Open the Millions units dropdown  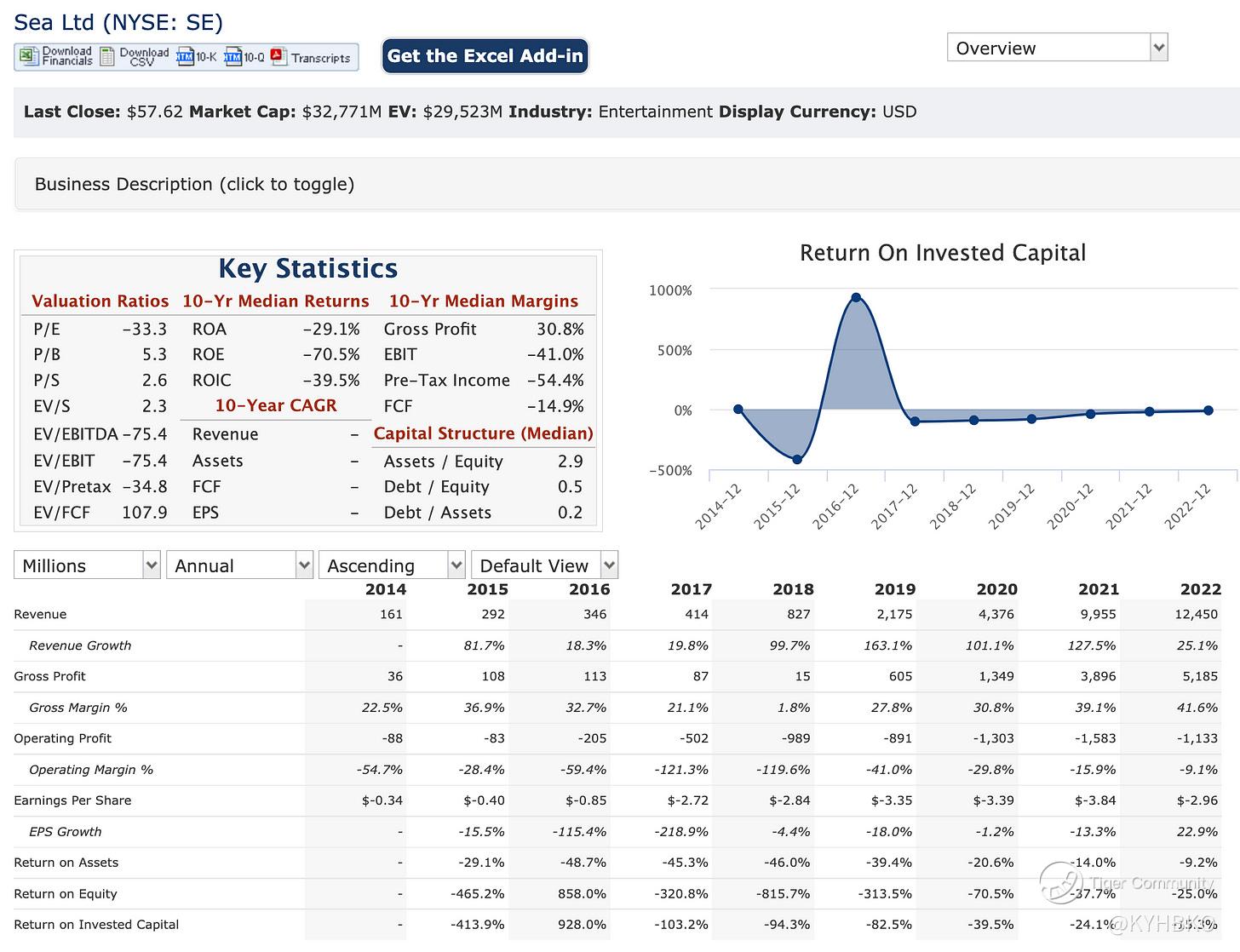coord(87,565)
